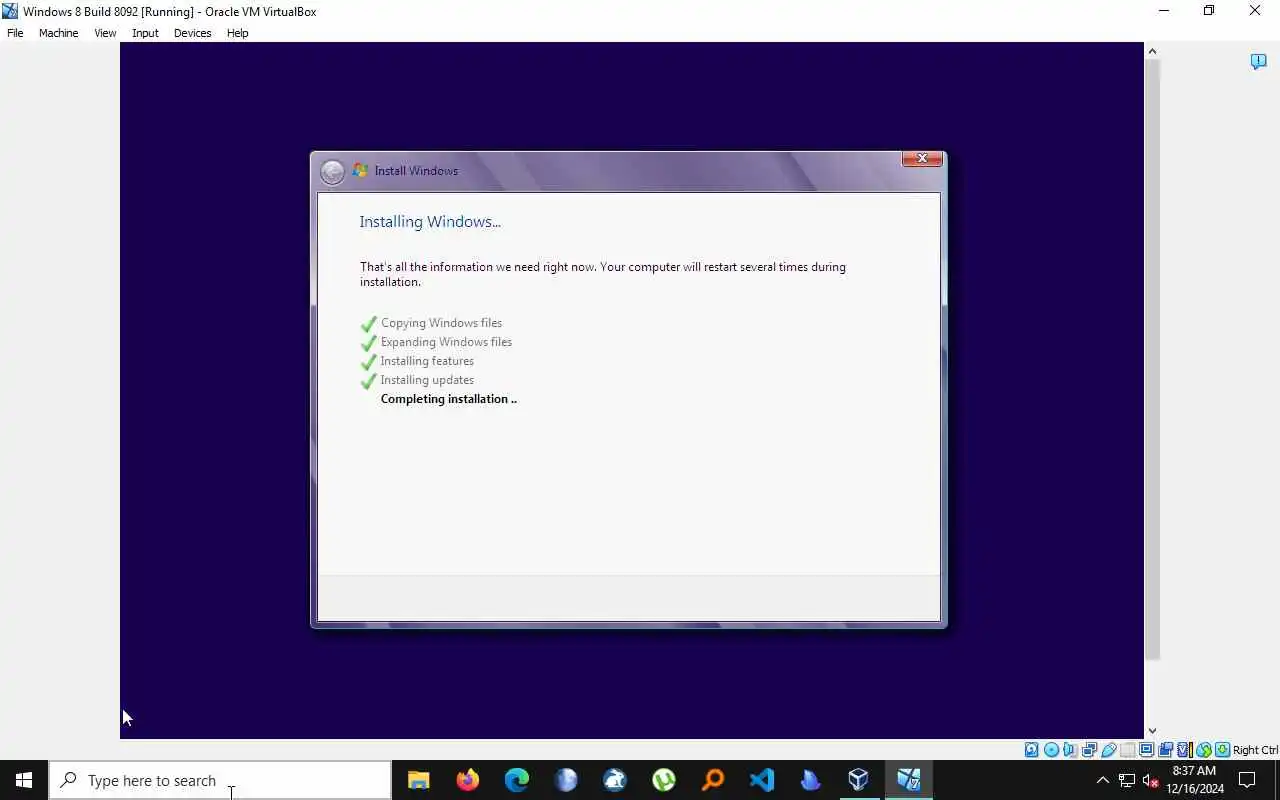Launch Visual Studio Code from the taskbar
The width and height of the screenshot is (1280, 800).
pos(761,780)
